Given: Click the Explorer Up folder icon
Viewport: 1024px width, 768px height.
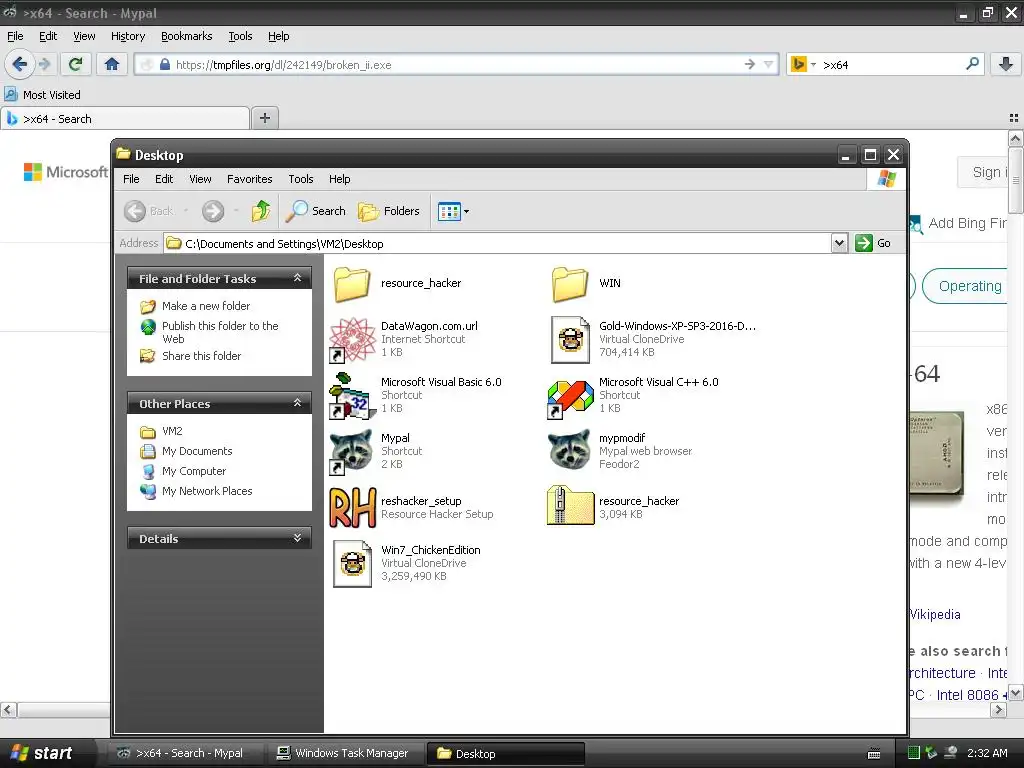Looking at the screenshot, I should click(x=261, y=211).
